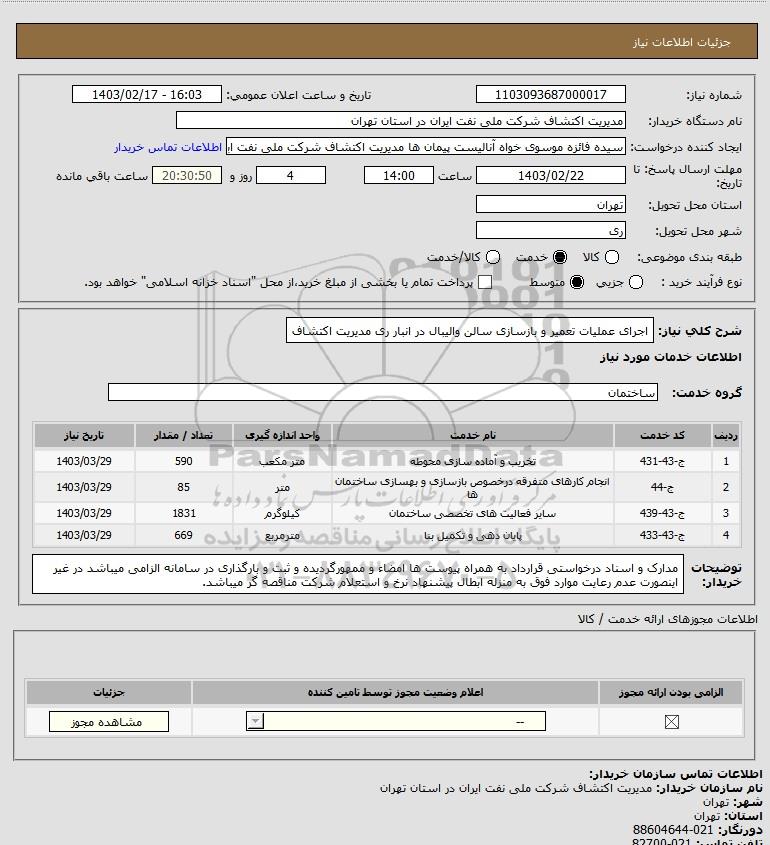This screenshot has height=845, width=770.
Task: Open the permit status dropdown arrow
Action: pos(255,721)
